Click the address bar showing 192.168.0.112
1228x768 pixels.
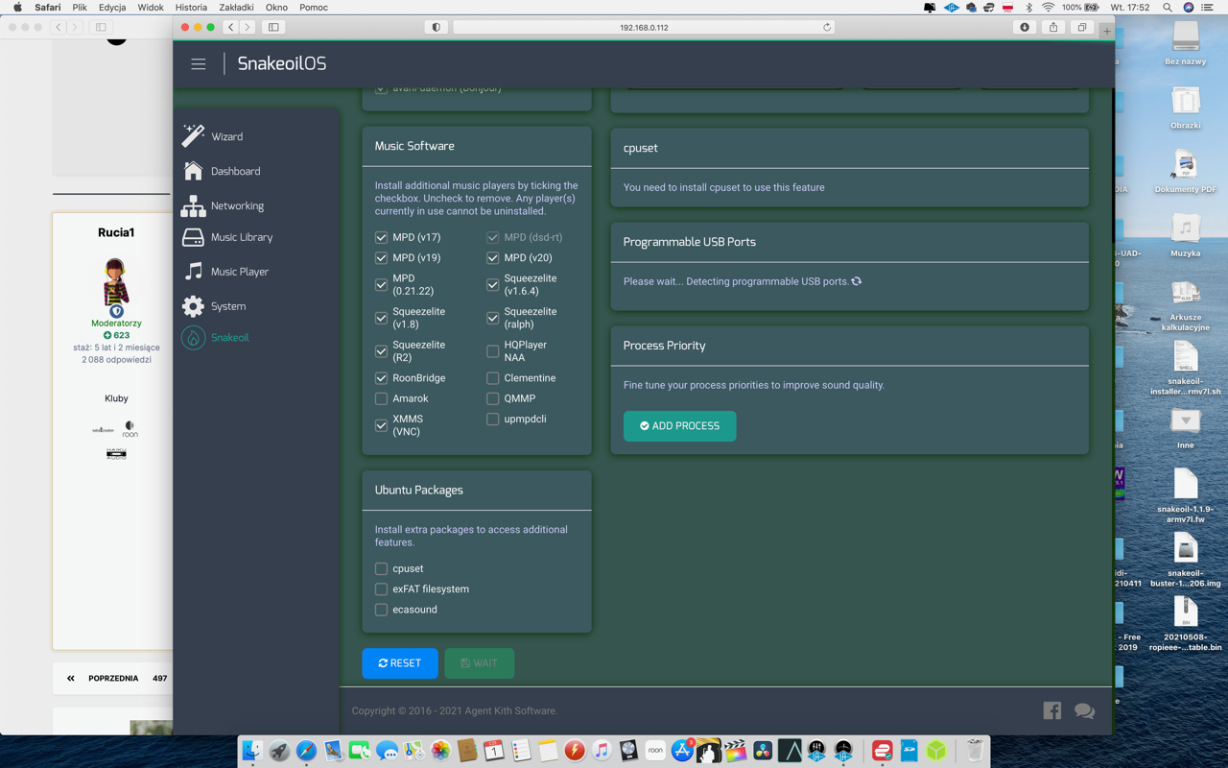pos(643,27)
